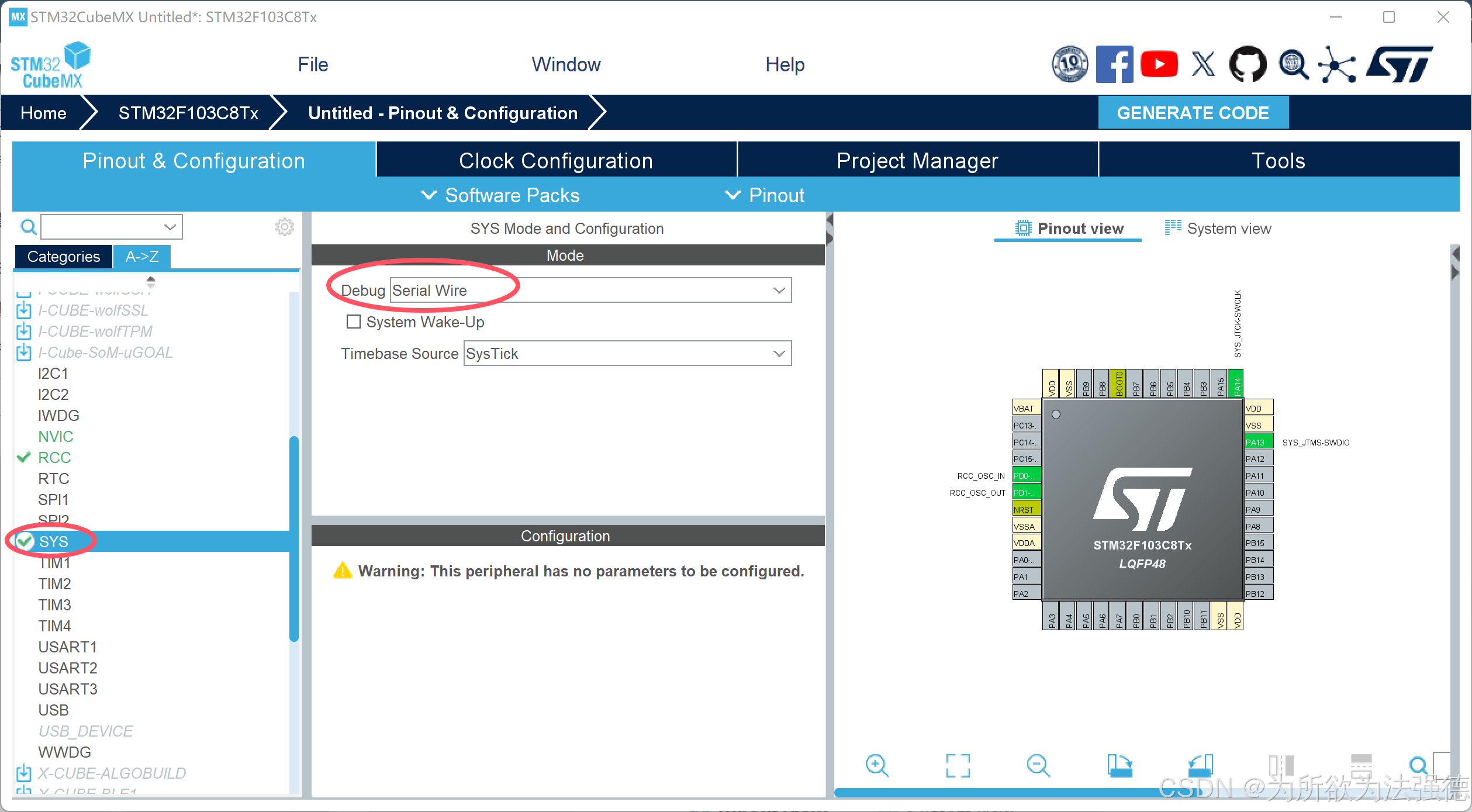The image size is (1472, 812).
Task: Select RCC in peripheral list
Action: 54,458
